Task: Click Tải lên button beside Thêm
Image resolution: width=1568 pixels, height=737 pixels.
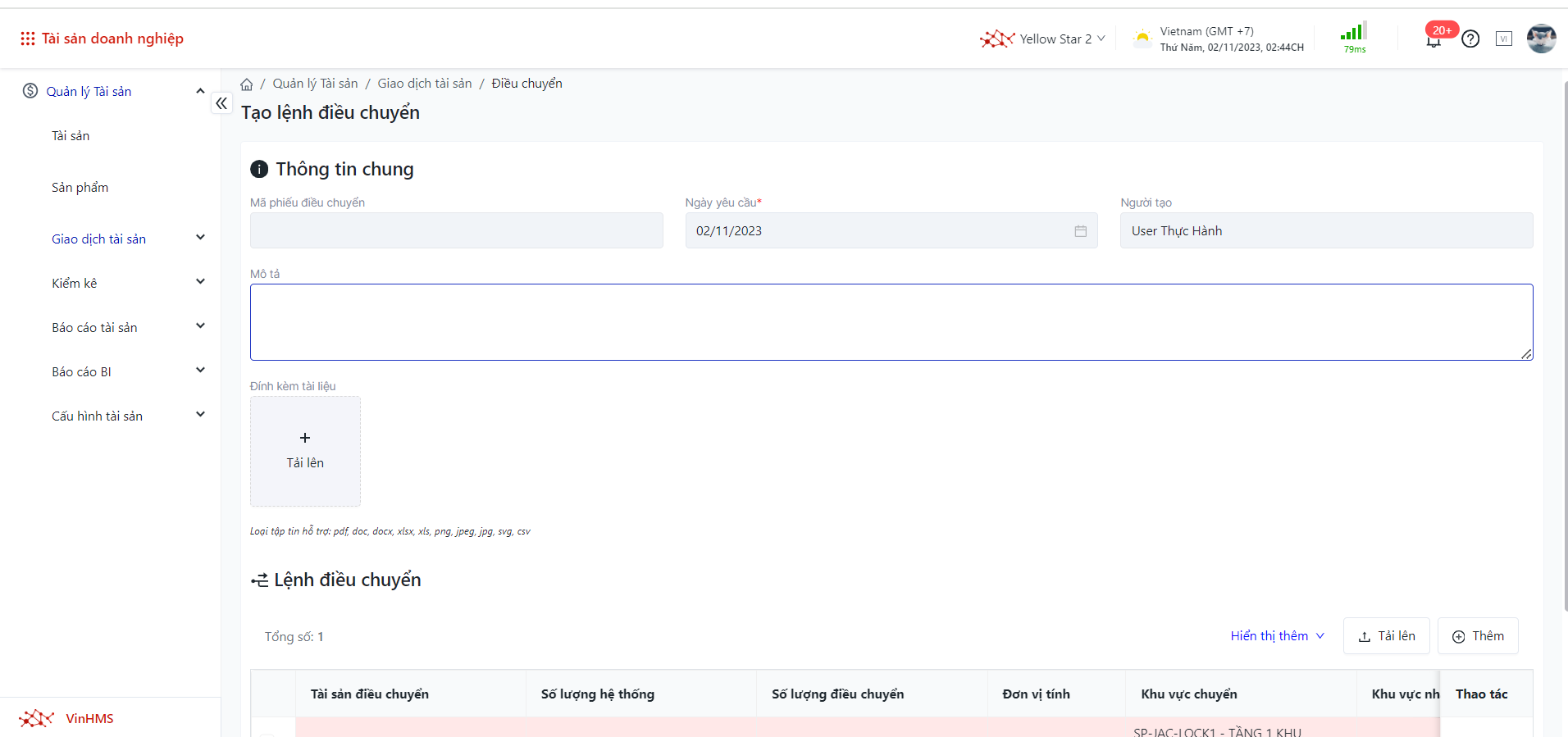Action: coord(1386,636)
